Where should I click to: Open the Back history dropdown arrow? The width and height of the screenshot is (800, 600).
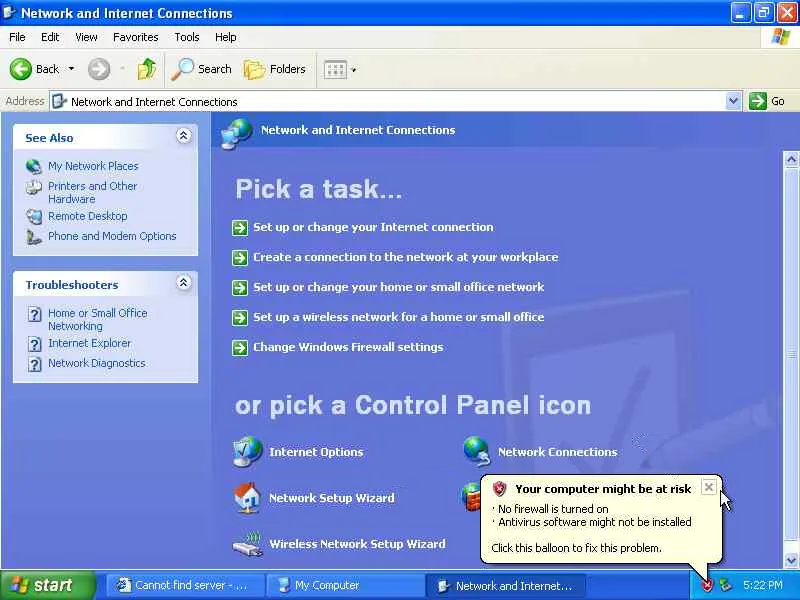pyautogui.click(x=71, y=69)
